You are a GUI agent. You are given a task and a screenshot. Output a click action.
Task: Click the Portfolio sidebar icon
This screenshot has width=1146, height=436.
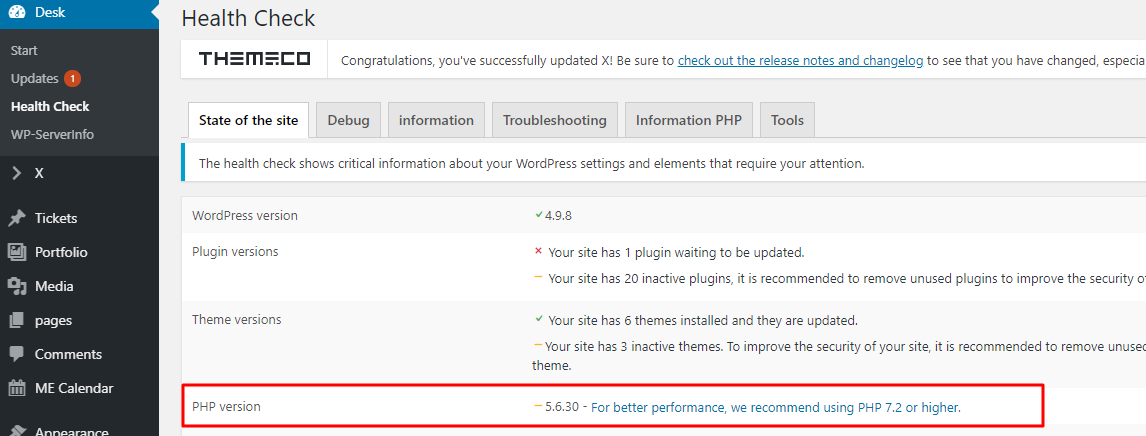(16, 252)
